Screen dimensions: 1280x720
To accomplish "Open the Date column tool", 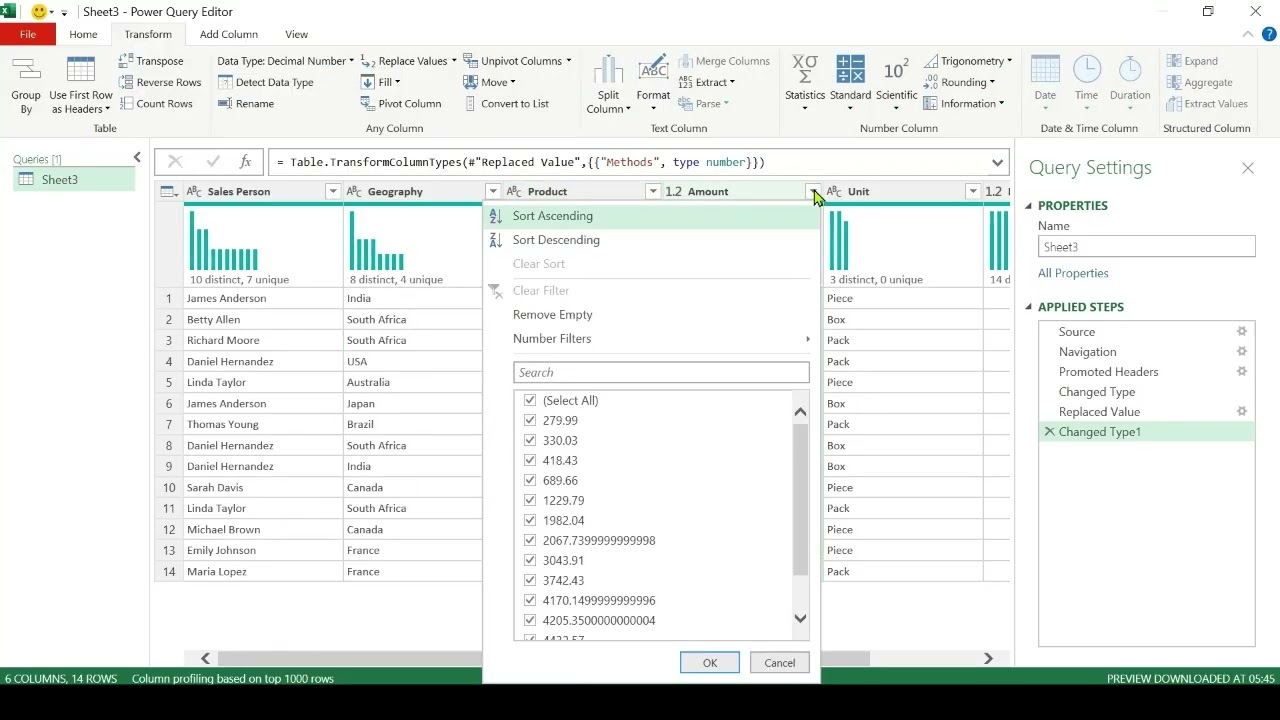I will tap(1045, 84).
